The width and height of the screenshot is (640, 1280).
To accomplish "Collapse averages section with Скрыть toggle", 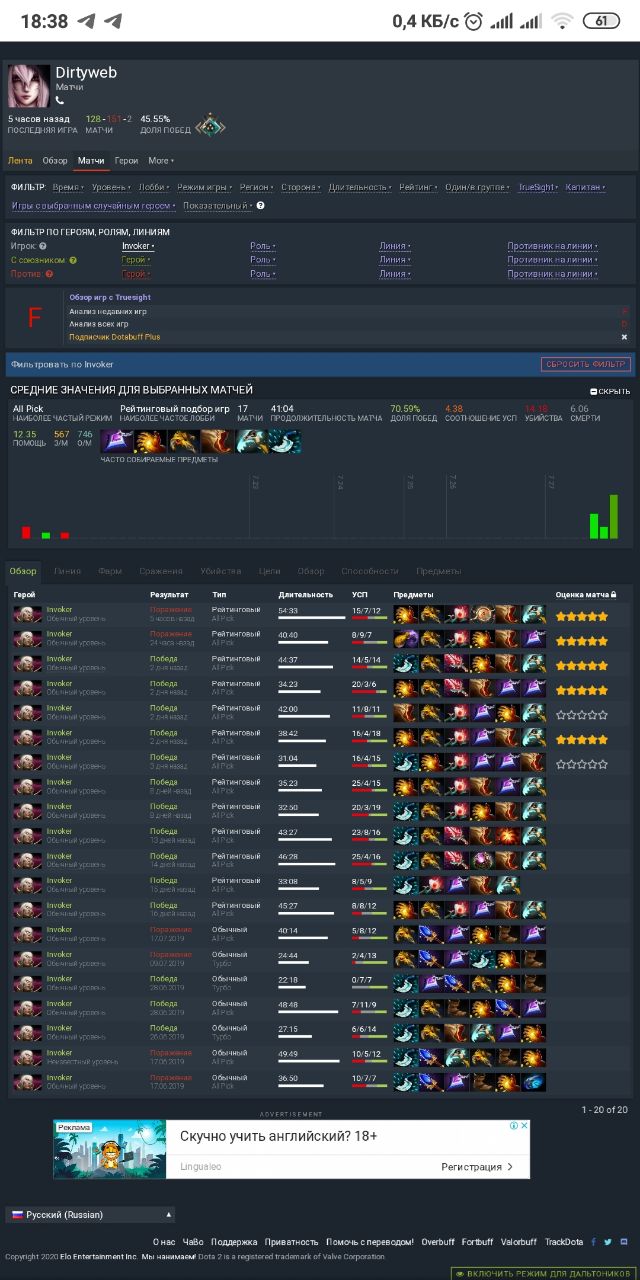I will [x=610, y=392].
